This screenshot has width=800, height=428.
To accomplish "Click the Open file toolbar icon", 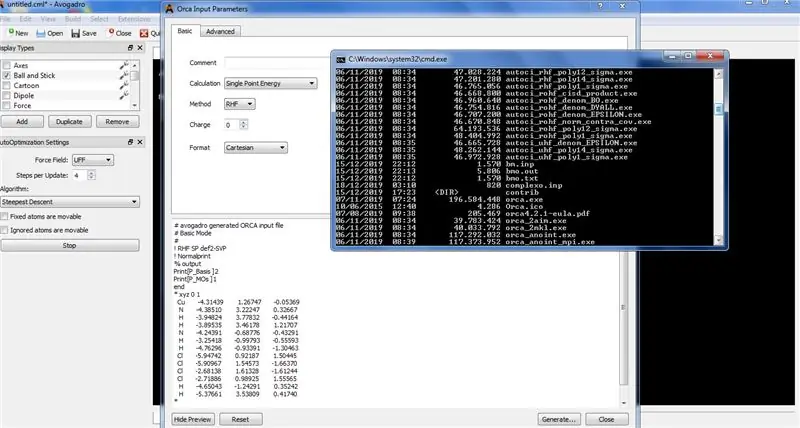I will pyautogui.click(x=41, y=33).
